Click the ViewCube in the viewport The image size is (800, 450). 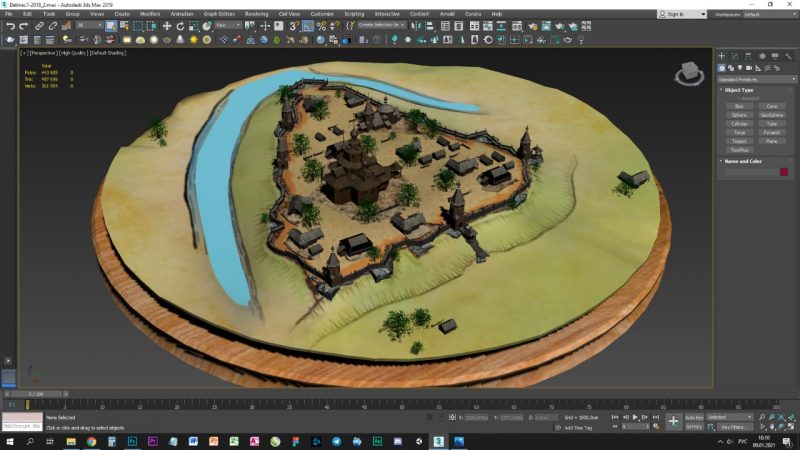(688, 73)
